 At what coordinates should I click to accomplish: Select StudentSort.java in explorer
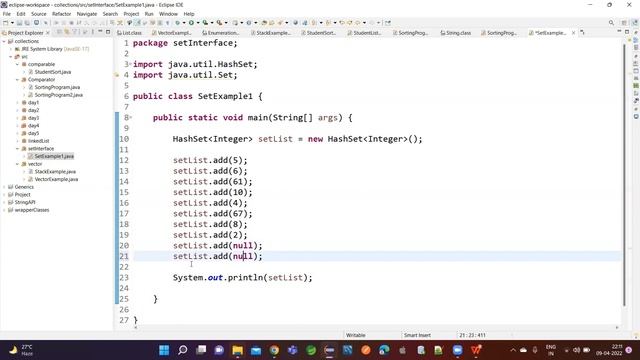pos(53,72)
